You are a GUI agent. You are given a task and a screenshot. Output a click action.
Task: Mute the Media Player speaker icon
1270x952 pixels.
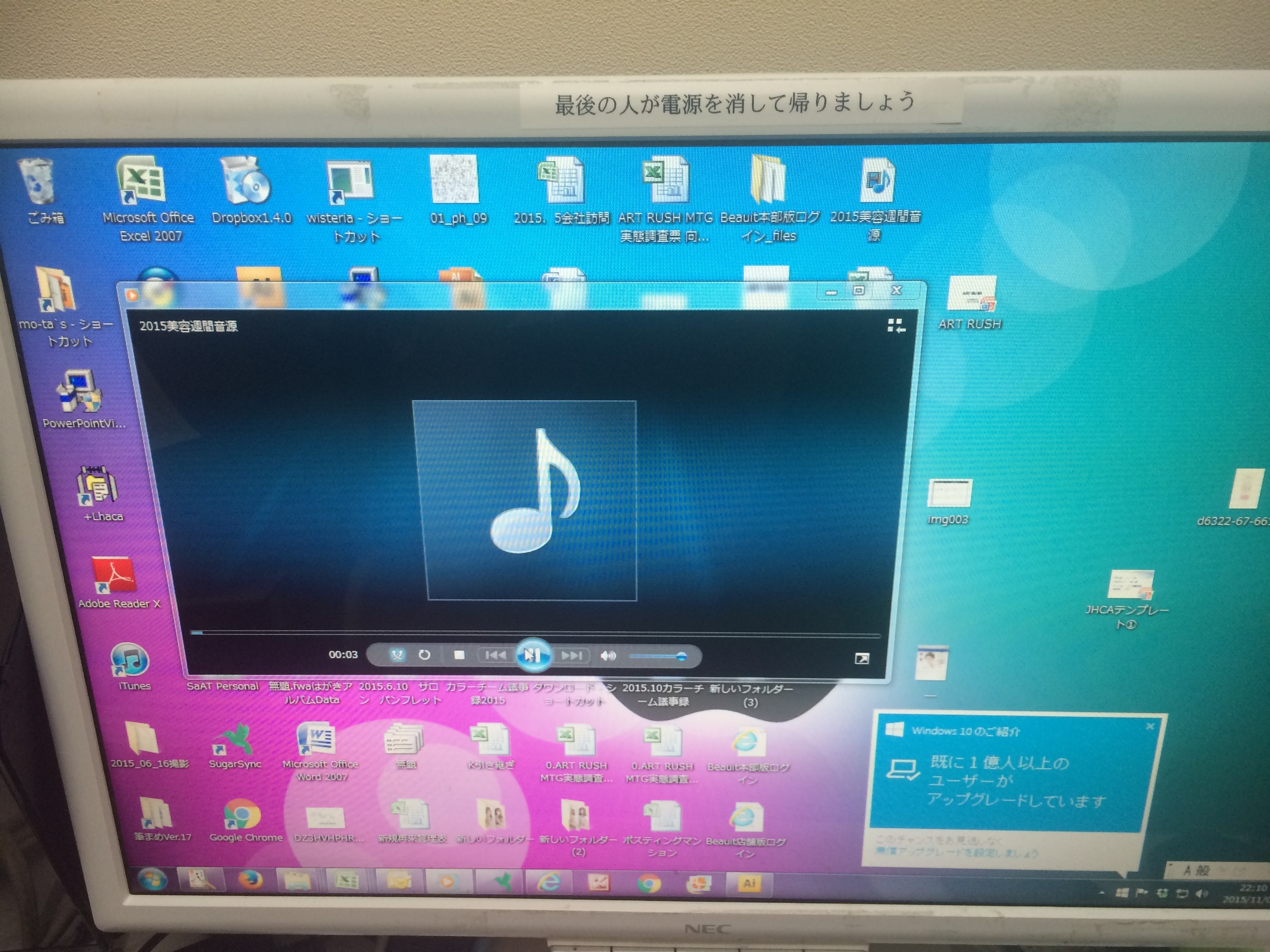point(608,655)
